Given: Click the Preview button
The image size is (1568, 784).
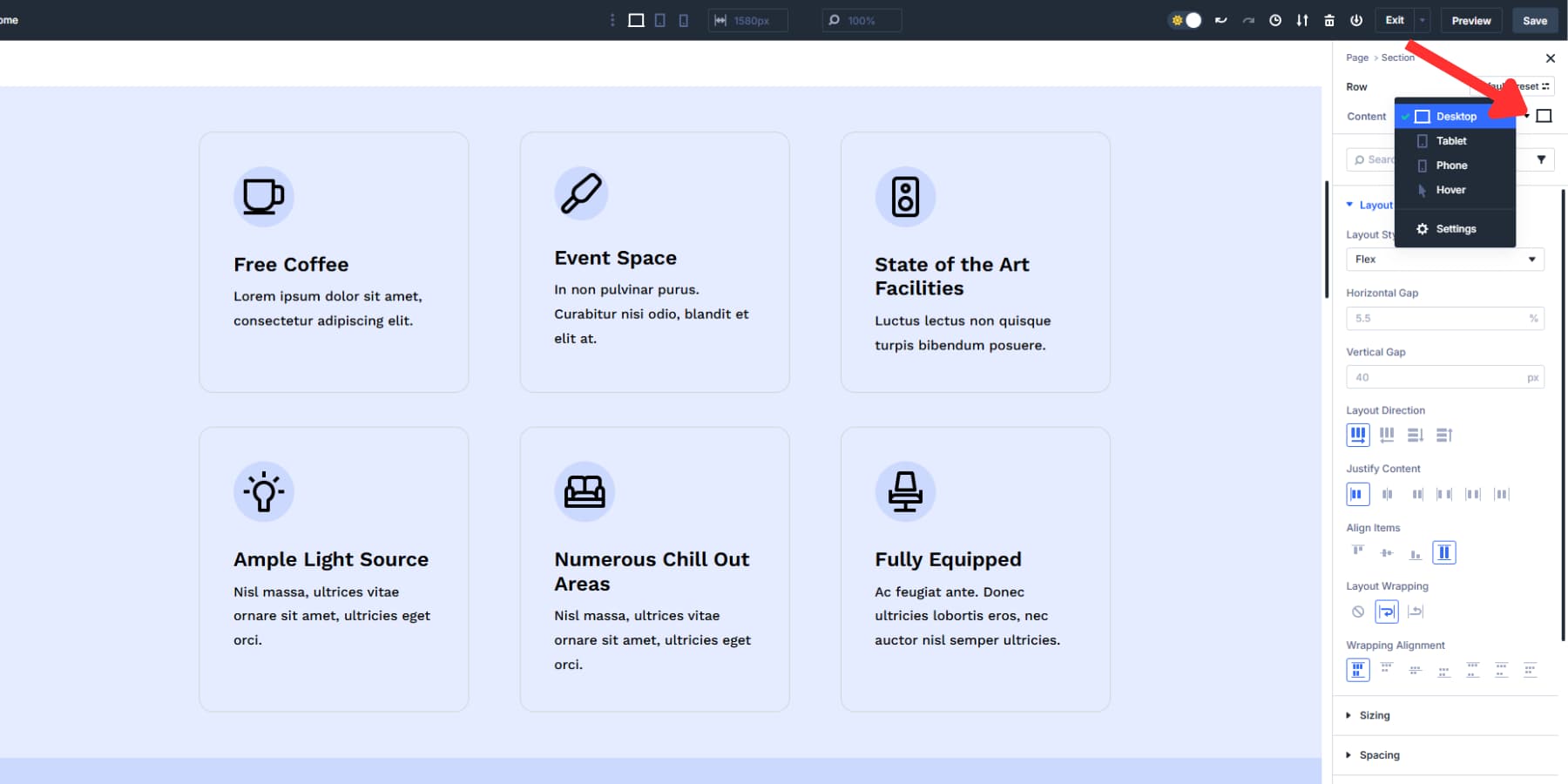Looking at the screenshot, I should pyautogui.click(x=1471, y=20).
